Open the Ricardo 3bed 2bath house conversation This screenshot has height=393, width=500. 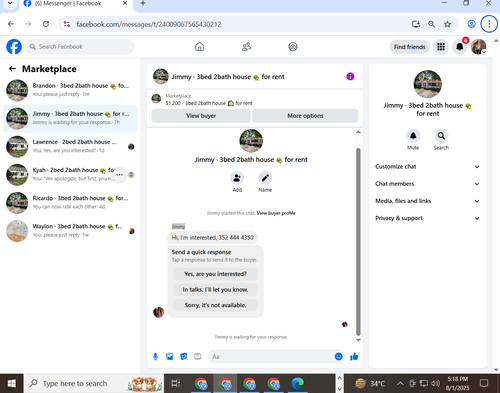(70, 203)
